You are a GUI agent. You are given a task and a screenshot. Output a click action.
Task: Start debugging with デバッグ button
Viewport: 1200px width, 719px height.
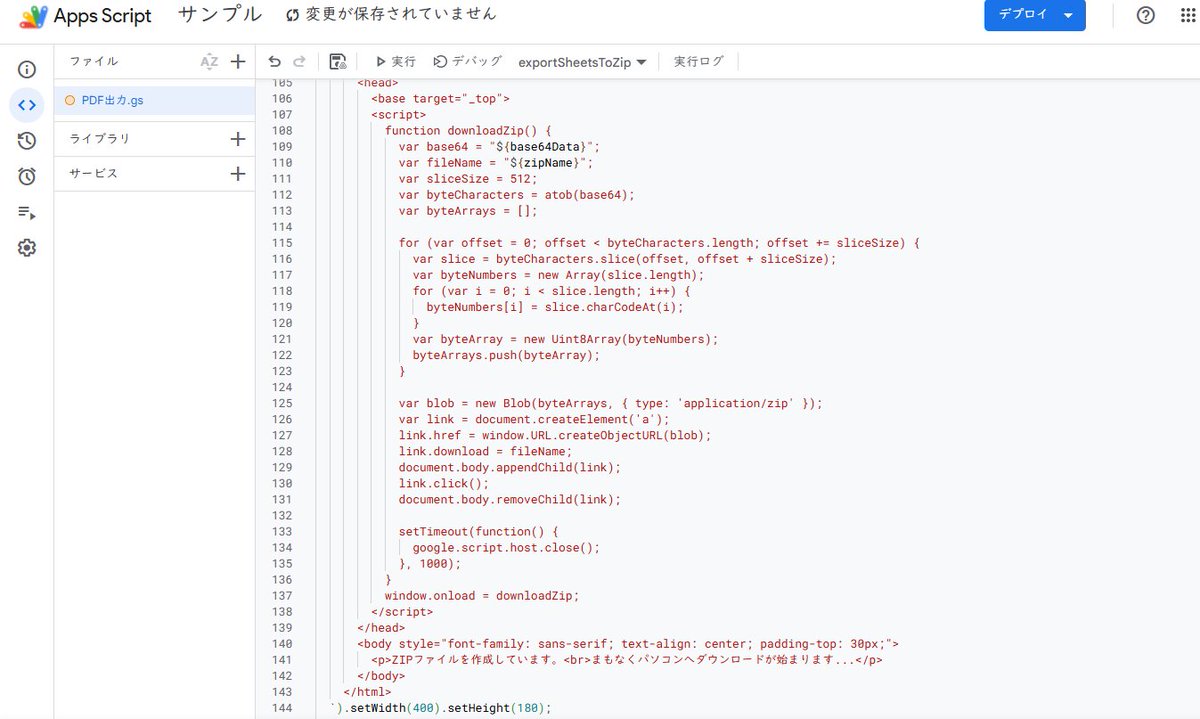tap(467, 62)
